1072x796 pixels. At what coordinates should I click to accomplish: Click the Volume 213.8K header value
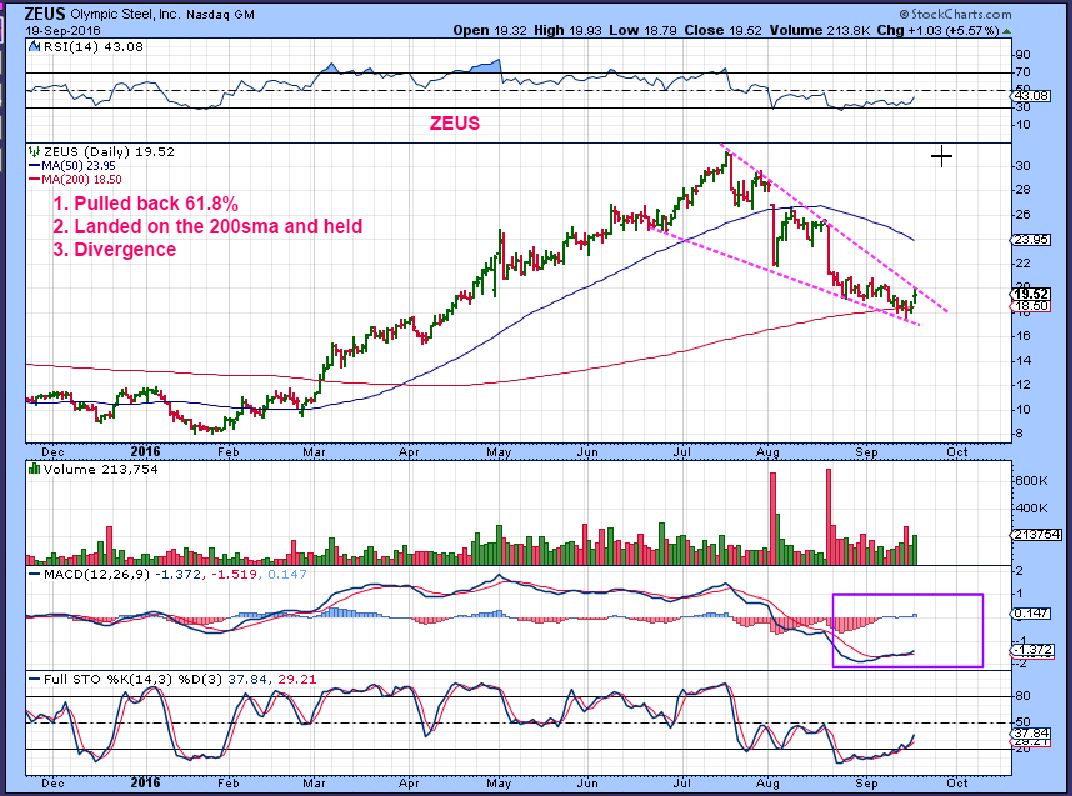point(822,30)
